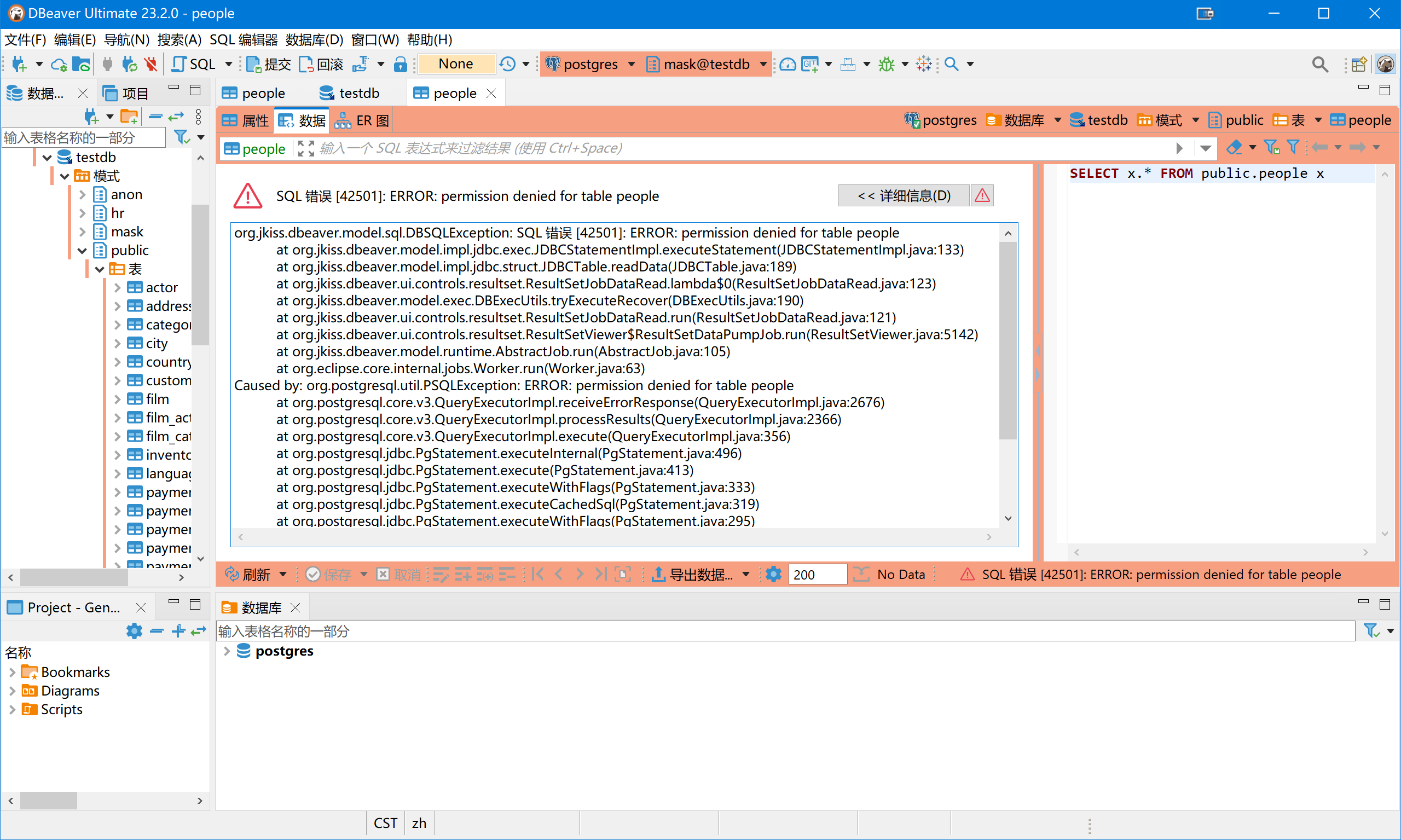Screen dimensions: 1401x840
Task: Click the transaction mode icon beside 回滚
Action: coord(361,64)
